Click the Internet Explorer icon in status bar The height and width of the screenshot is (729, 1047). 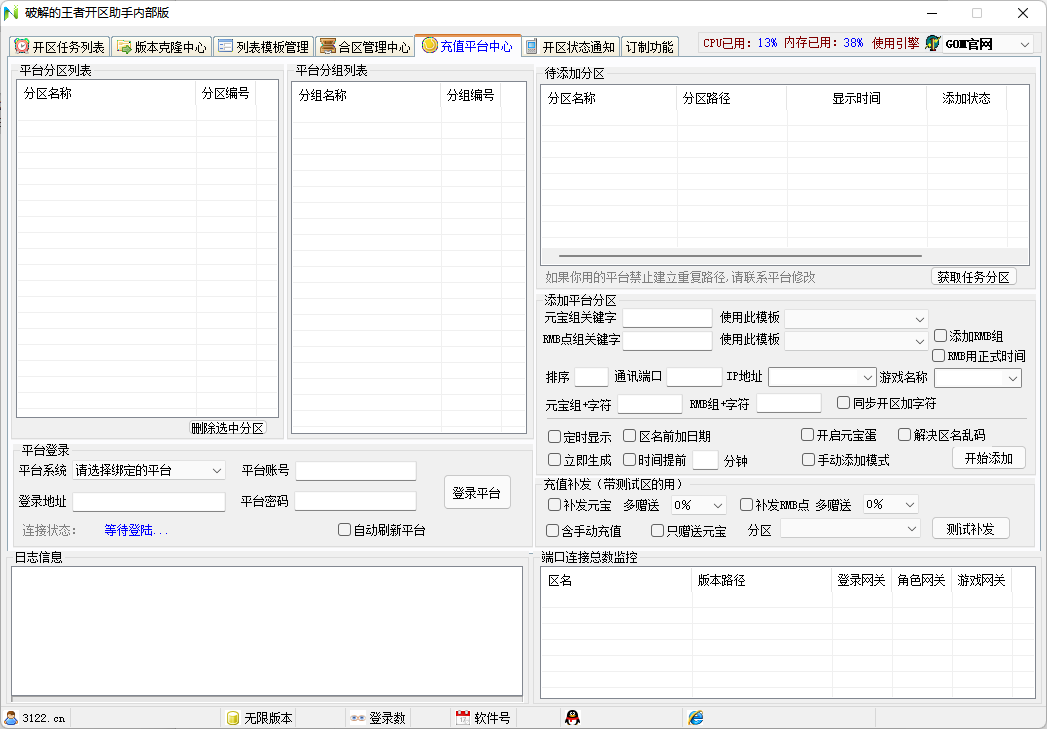(696, 718)
